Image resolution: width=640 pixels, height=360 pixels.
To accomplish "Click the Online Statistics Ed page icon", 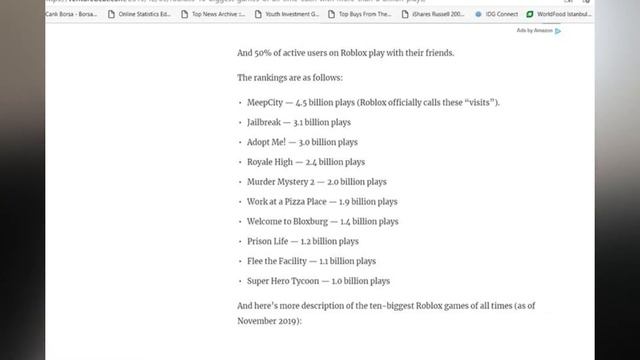I will [x=111, y=14].
